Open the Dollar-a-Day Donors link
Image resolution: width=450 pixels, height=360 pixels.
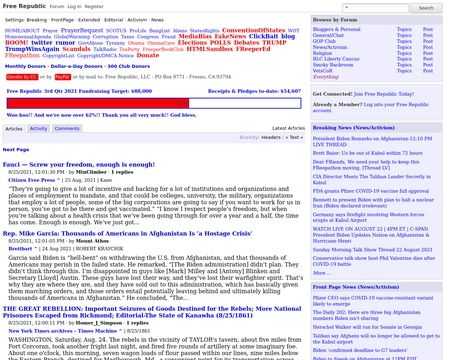coord(77,66)
